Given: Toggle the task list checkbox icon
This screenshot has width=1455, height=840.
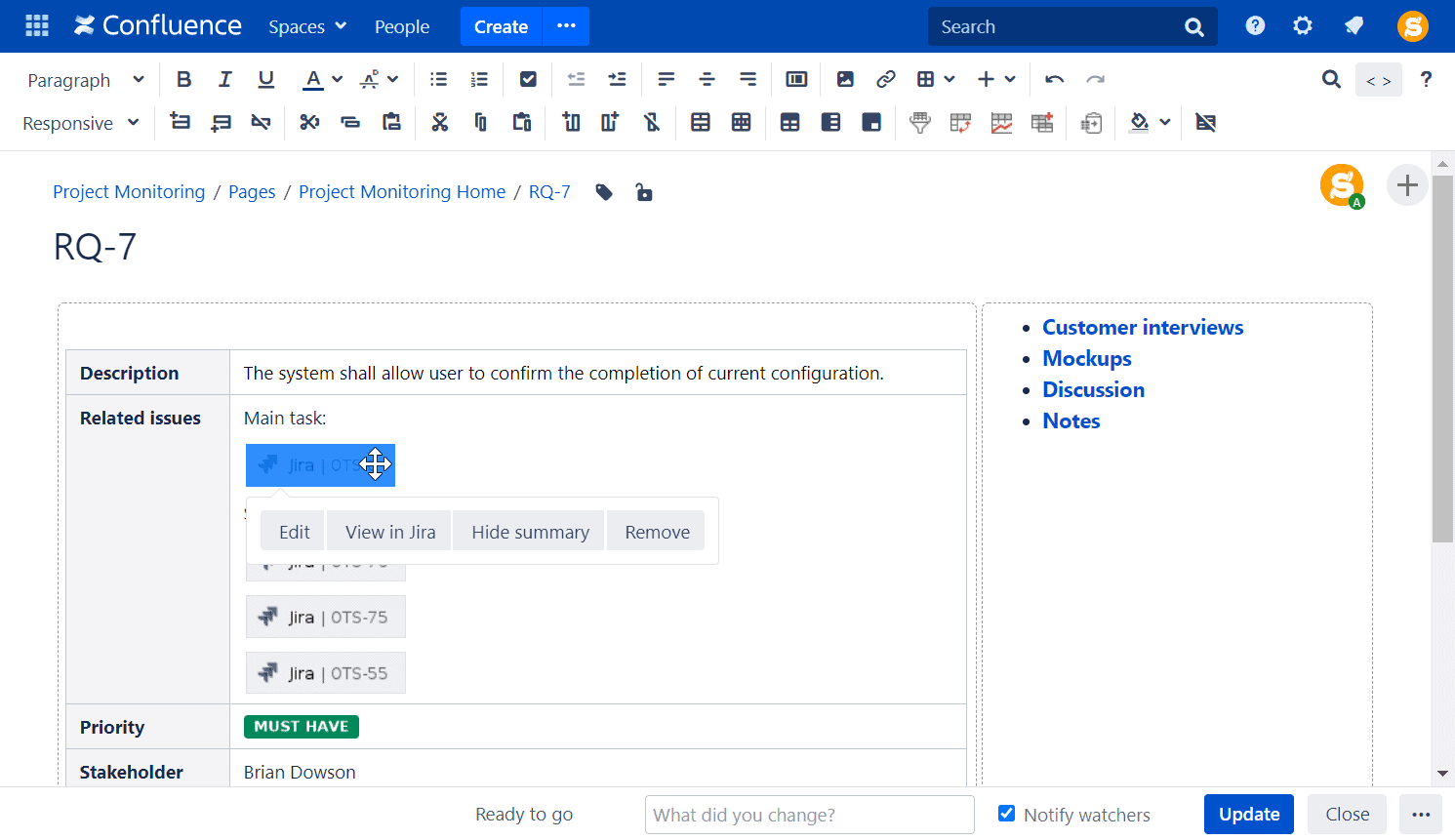Looking at the screenshot, I should click(x=528, y=79).
